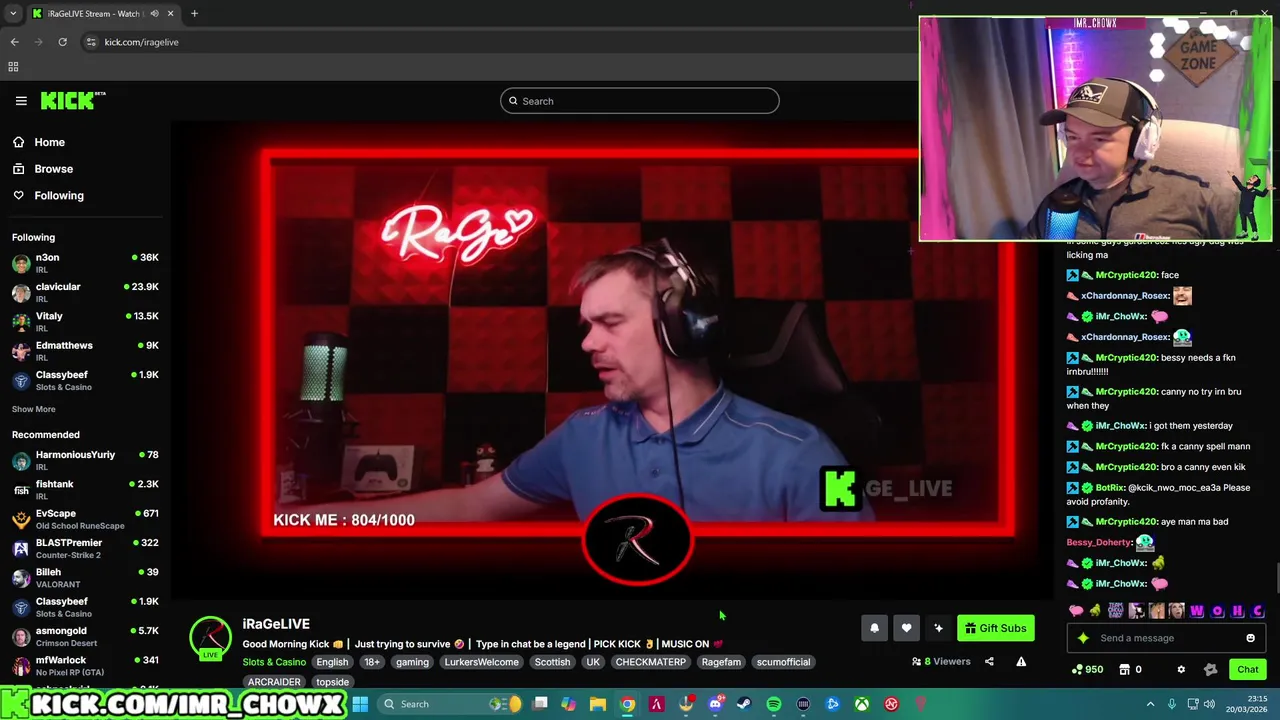Open Billeh VALORANT channel

click(x=85, y=577)
